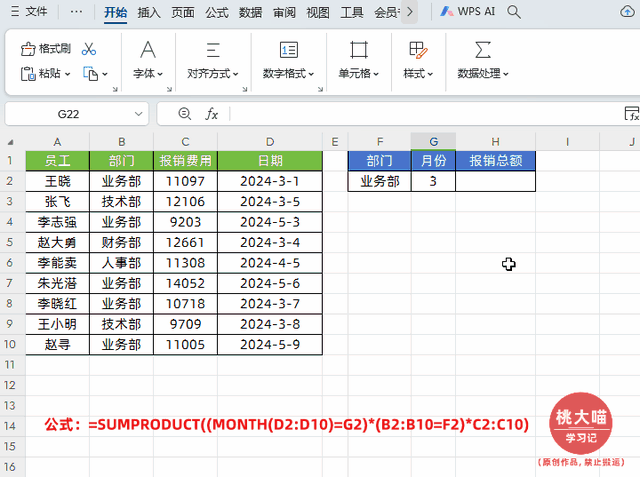
Task: Click the cloud upload icon
Action: (x=628, y=11)
